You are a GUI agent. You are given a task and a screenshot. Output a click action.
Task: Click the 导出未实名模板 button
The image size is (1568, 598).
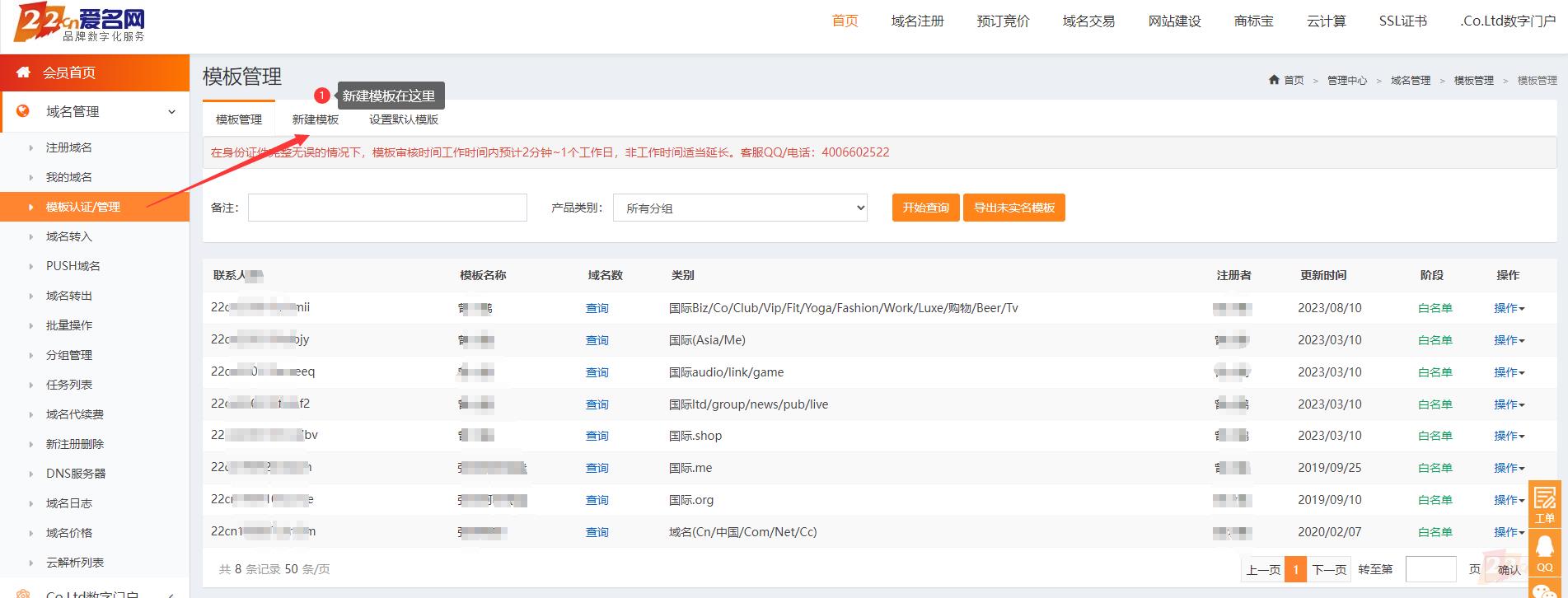pos(1013,208)
